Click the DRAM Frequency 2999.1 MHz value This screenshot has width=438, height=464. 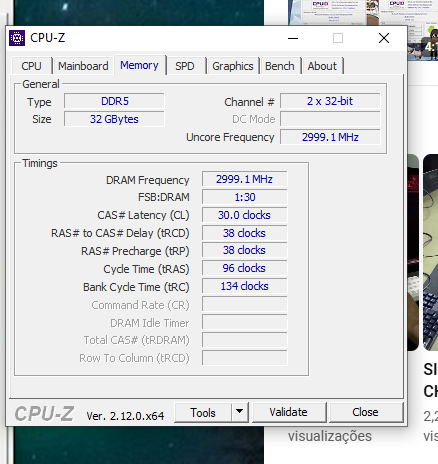pos(244,179)
